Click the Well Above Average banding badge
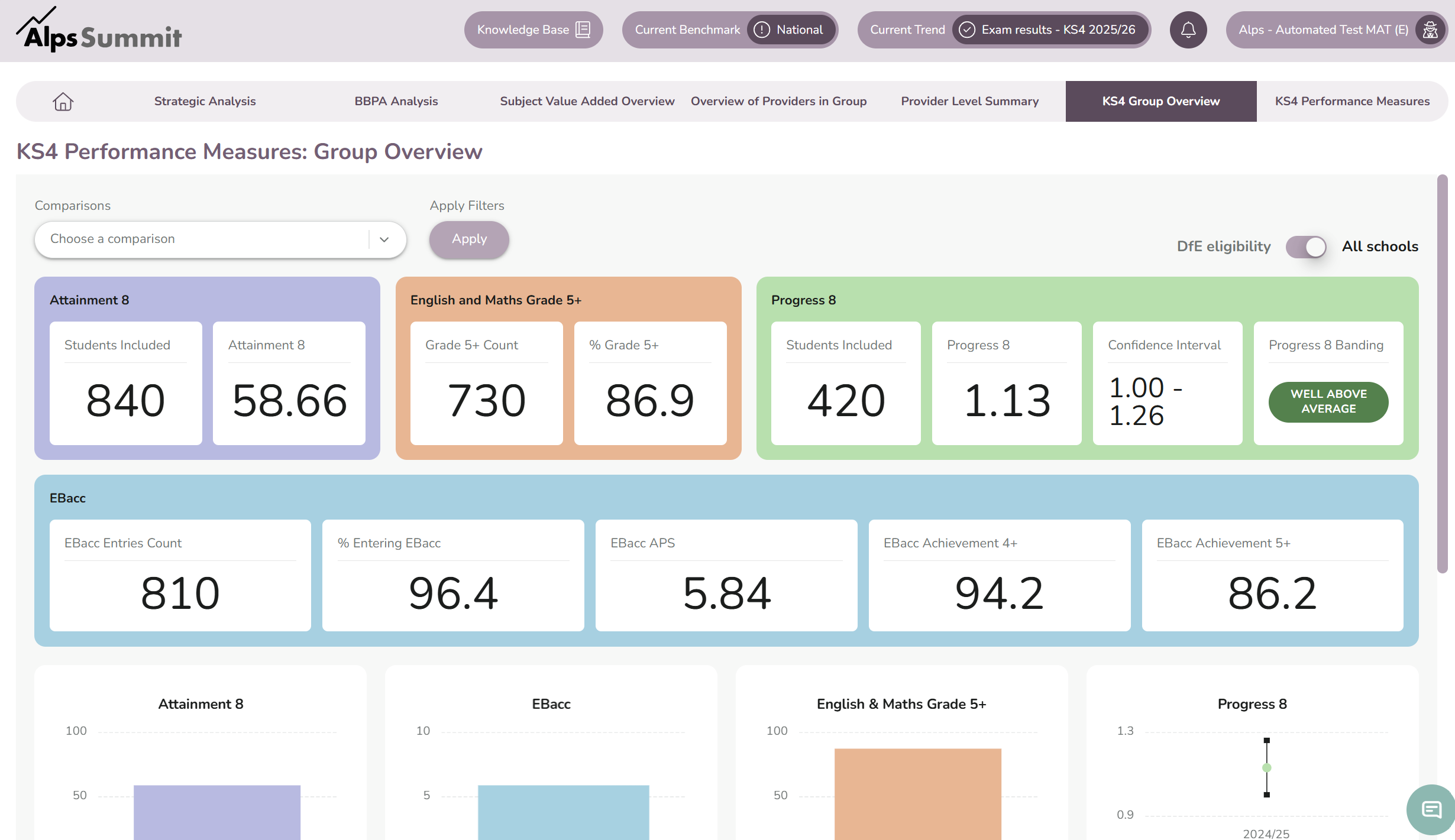 pyautogui.click(x=1328, y=401)
